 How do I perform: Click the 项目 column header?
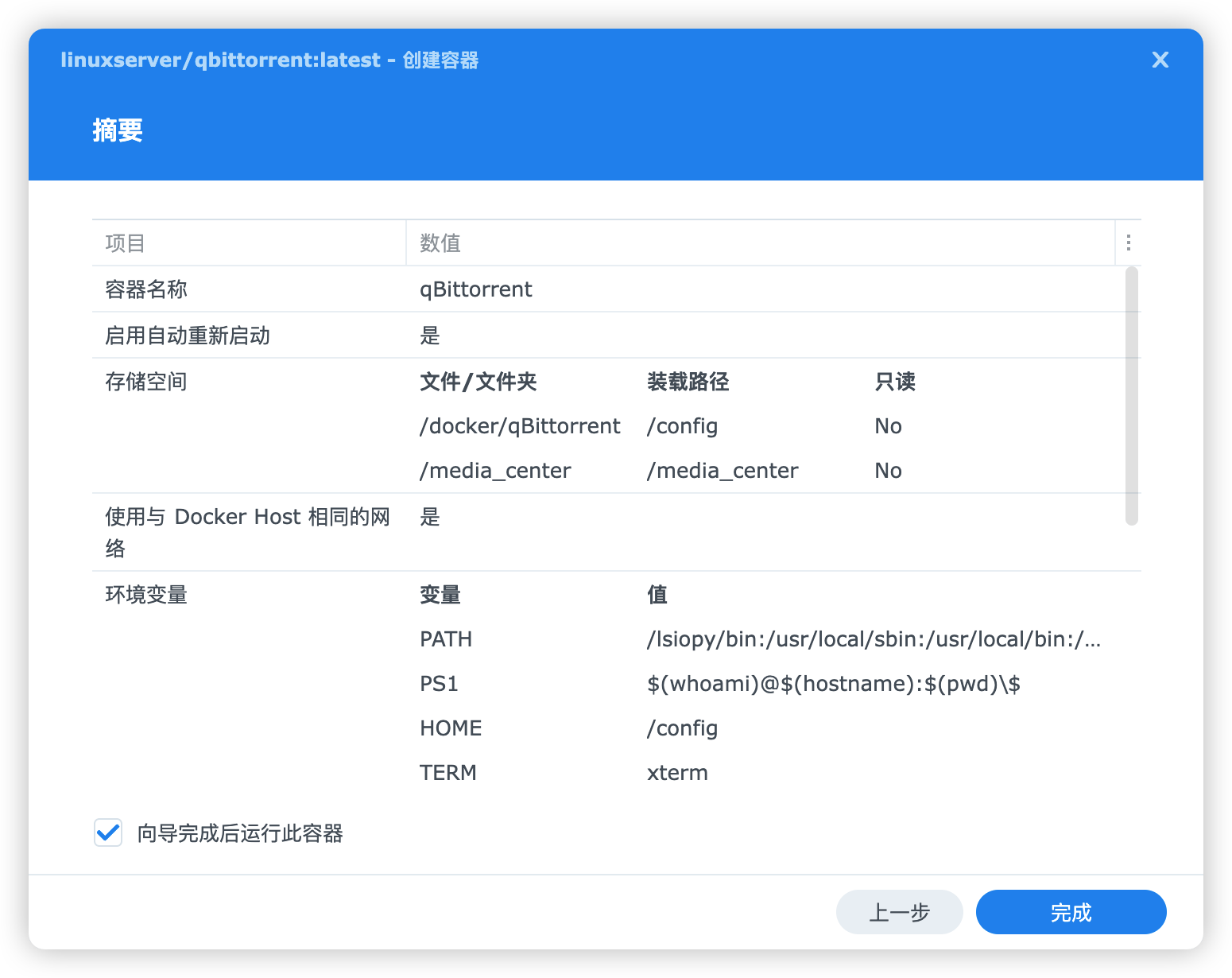[x=126, y=243]
